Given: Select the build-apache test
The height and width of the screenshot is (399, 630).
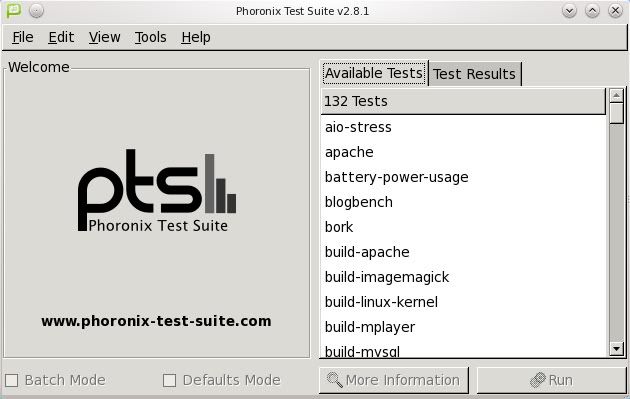Looking at the screenshot, I should [463, 252].
